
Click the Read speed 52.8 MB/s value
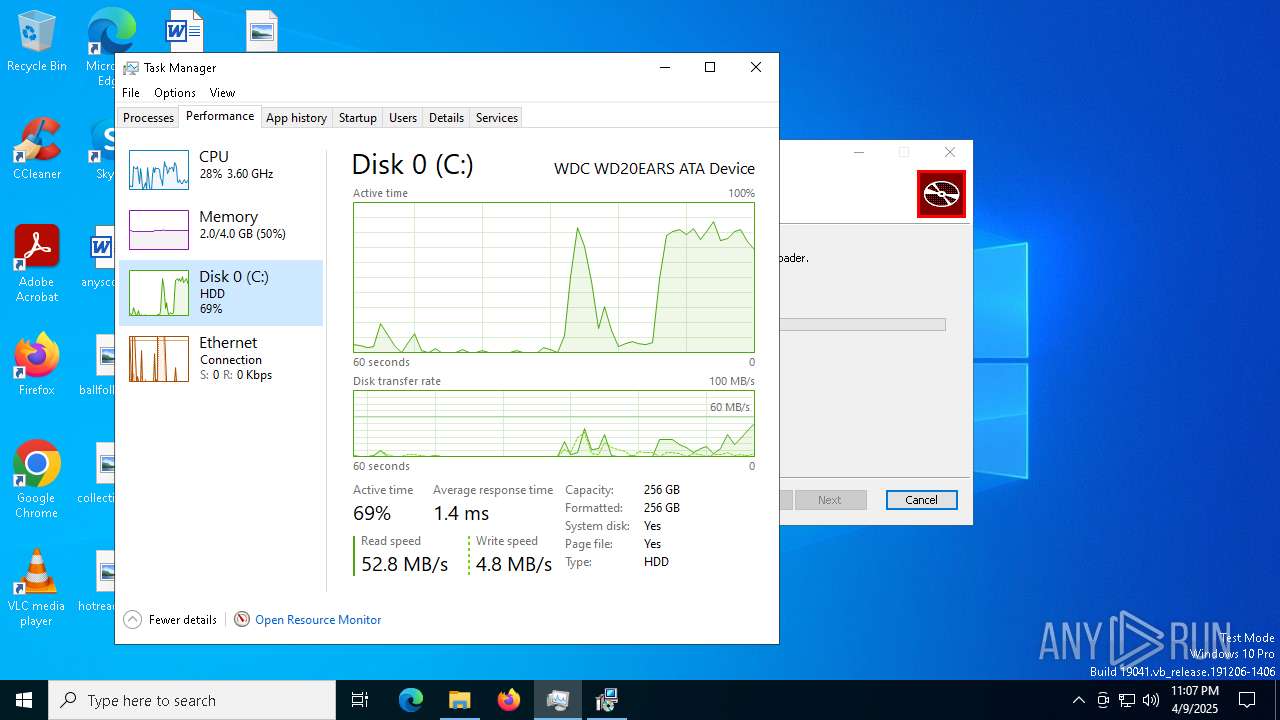tap(404, 564)
